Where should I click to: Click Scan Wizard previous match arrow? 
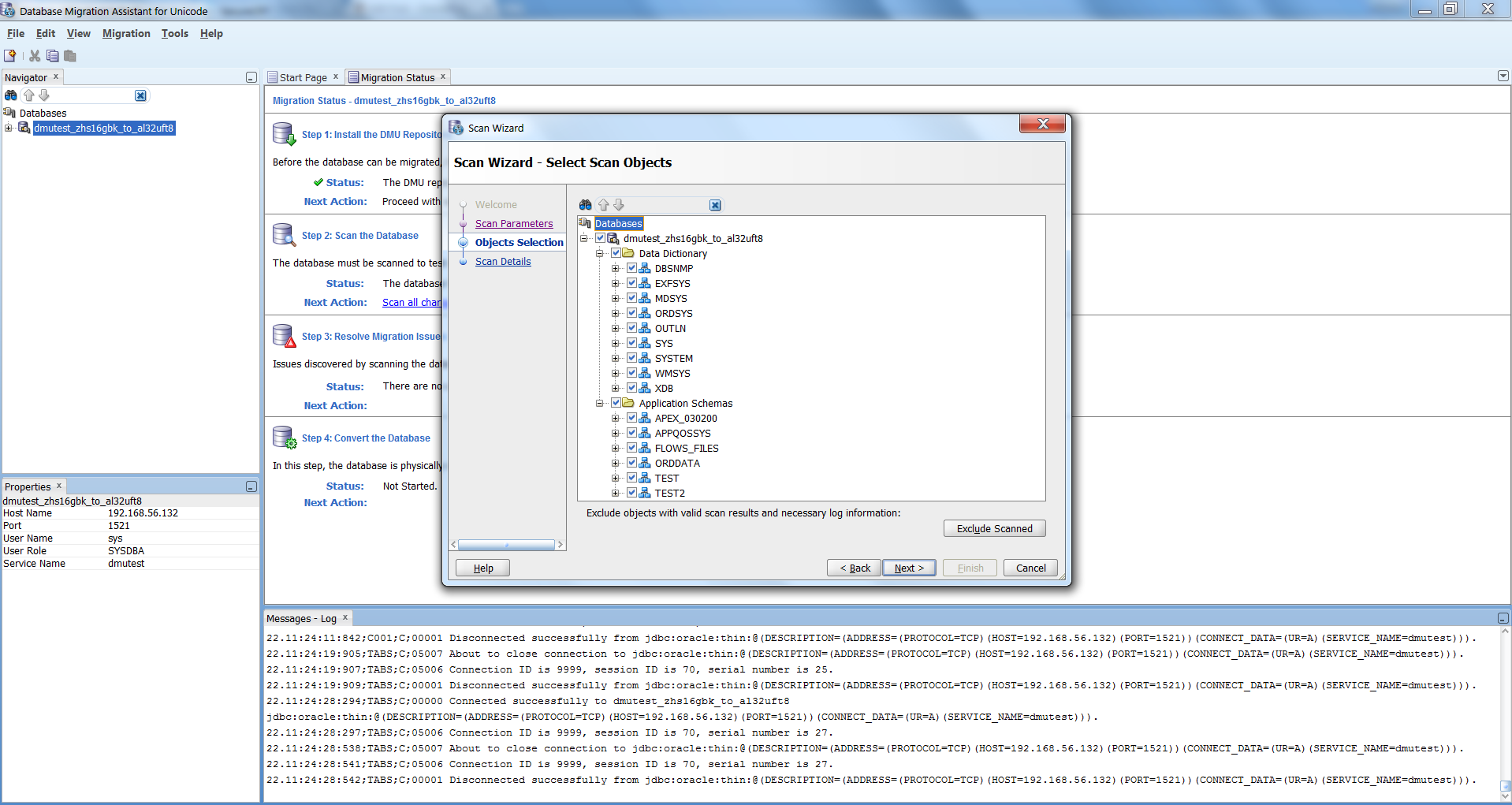click(604, 205)
